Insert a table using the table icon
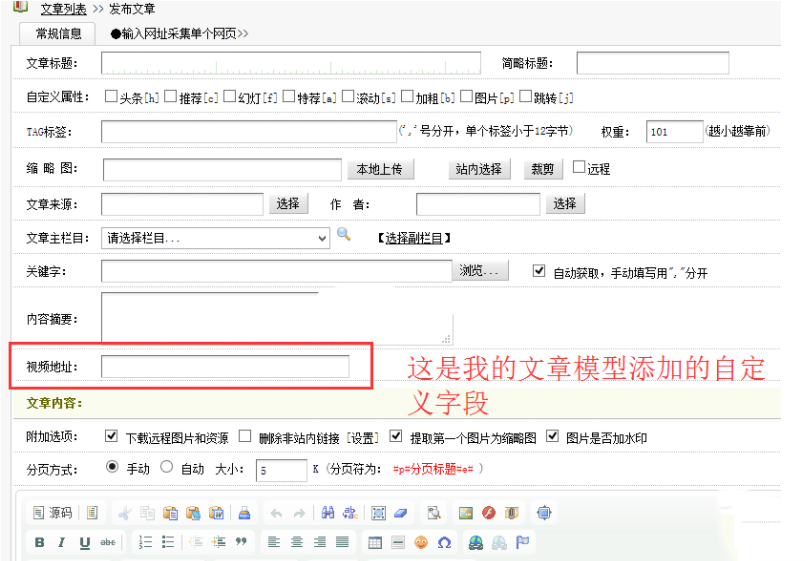Image resolution: width=806 pixels, height=561 pixels. click(x=374, y=542)
